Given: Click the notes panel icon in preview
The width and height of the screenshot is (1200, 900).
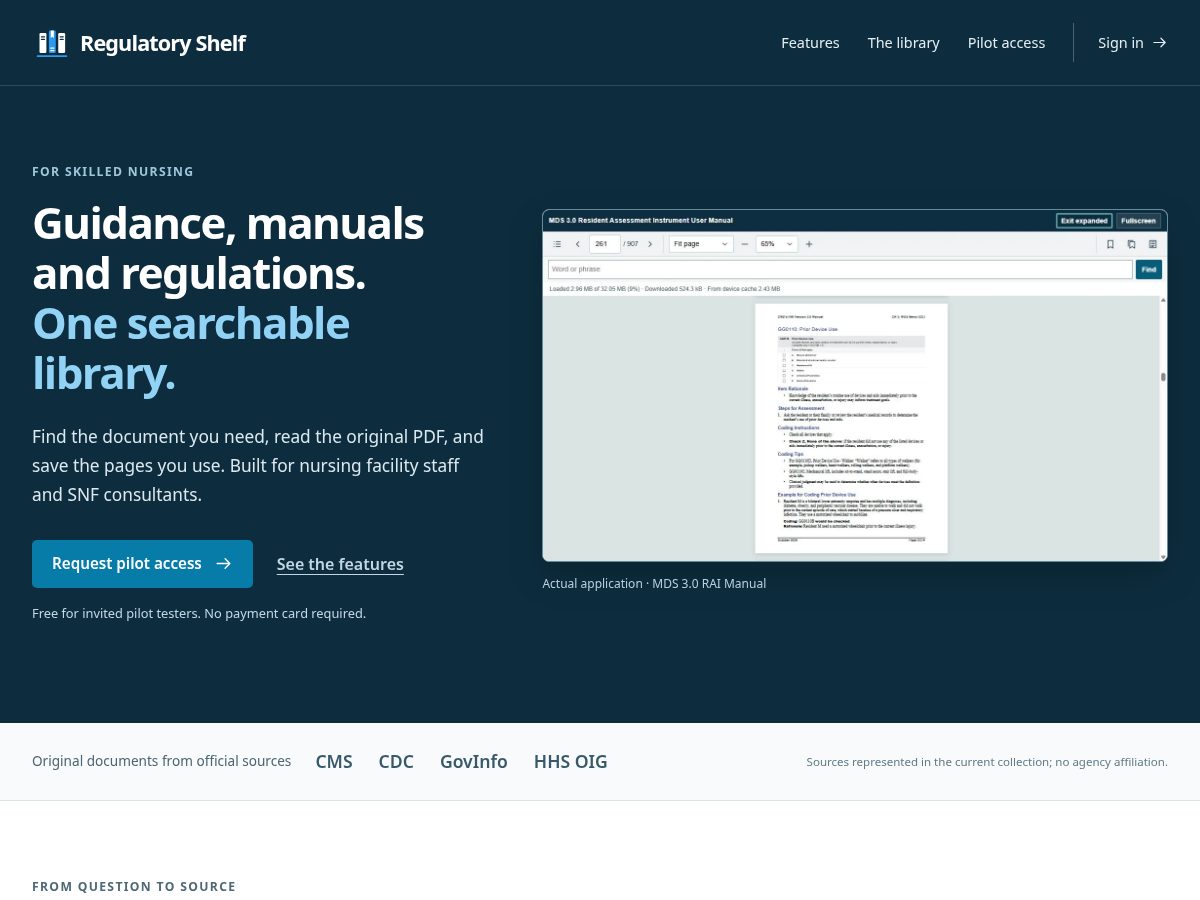Looking at the screenshot, I should pos(1152,244).
